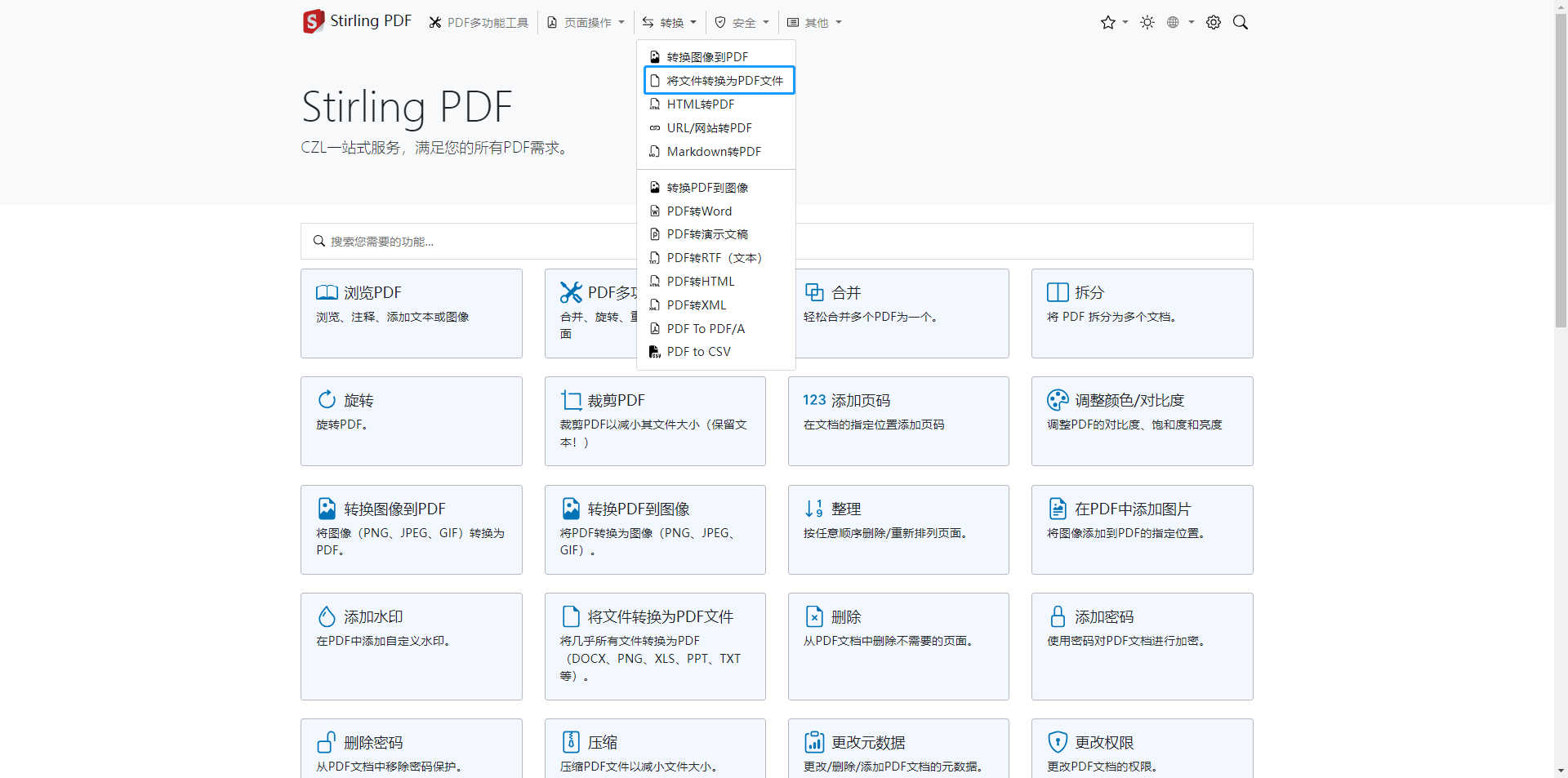This screenshot has height=778, width=1568.
Task: Click the 旋转 rotate arrow icon
Action: pyautogui.click(x=327, y=400)
